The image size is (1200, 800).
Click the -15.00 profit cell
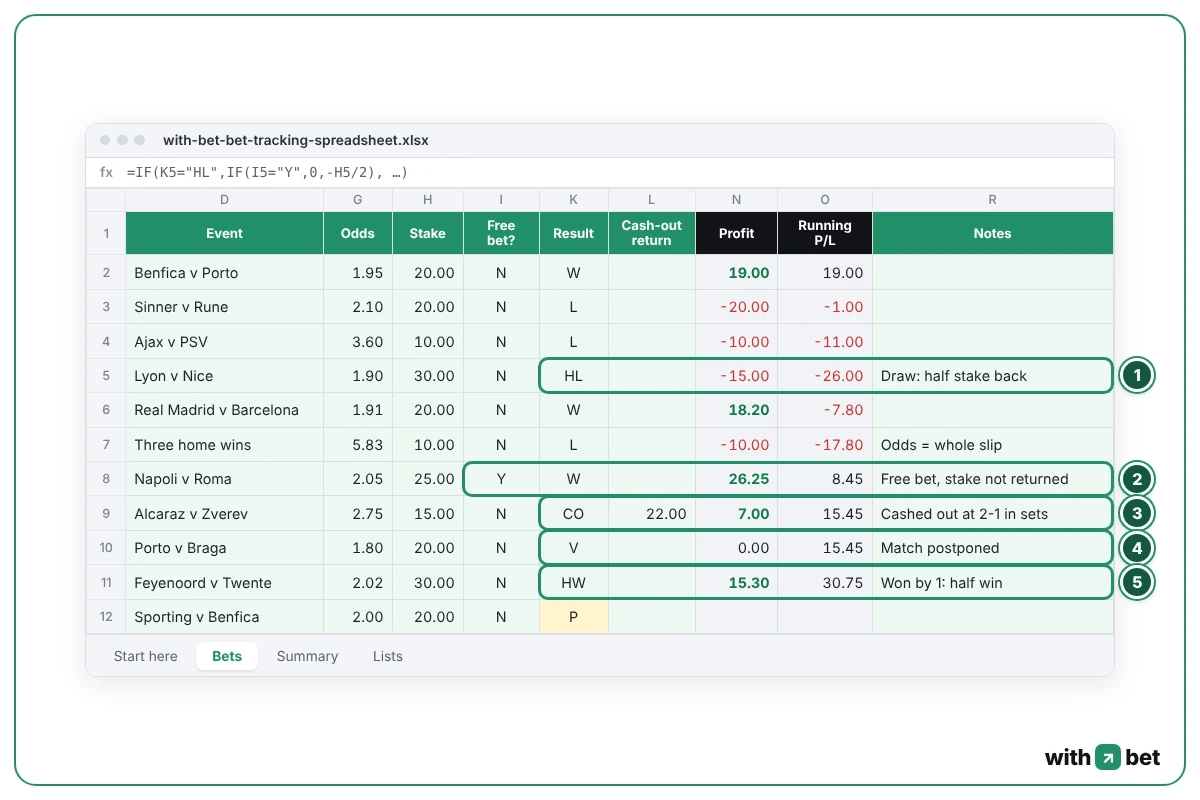(x=736, y=376)
